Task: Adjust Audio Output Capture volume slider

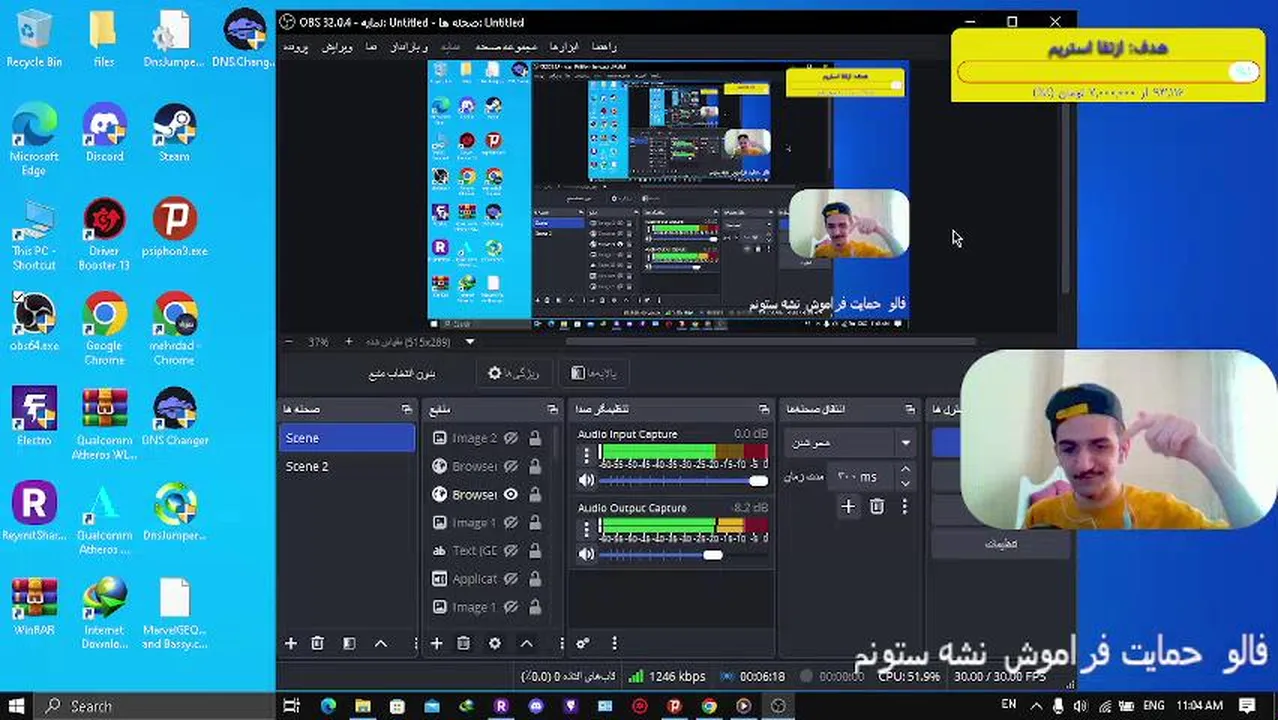Action: [x=683, y=554]
